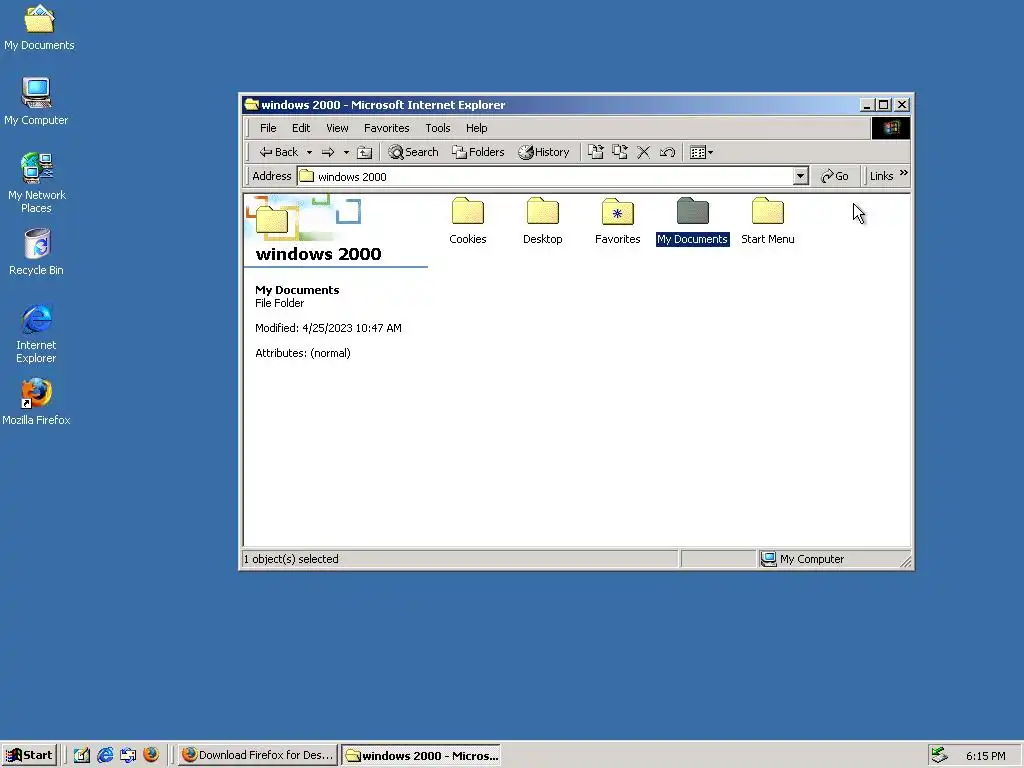Click the Forward arrow toolbar button
This screenshot has height=768, width=1024.
[x=328, y=152]
